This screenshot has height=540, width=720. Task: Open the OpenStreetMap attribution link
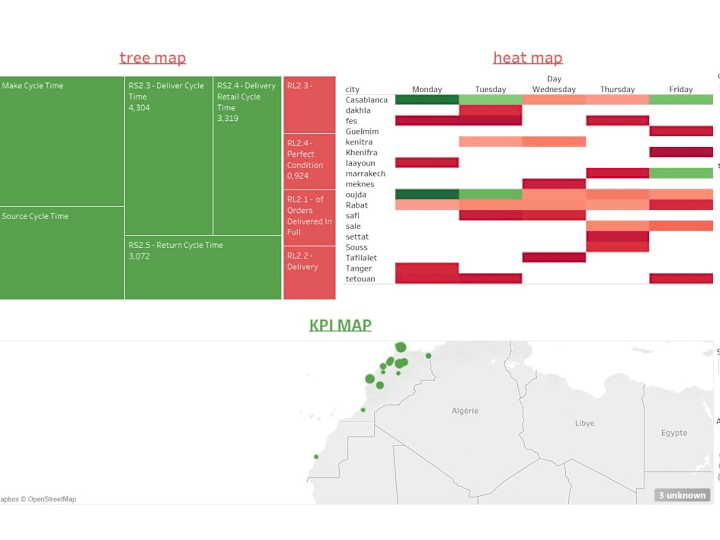point(51,499)
